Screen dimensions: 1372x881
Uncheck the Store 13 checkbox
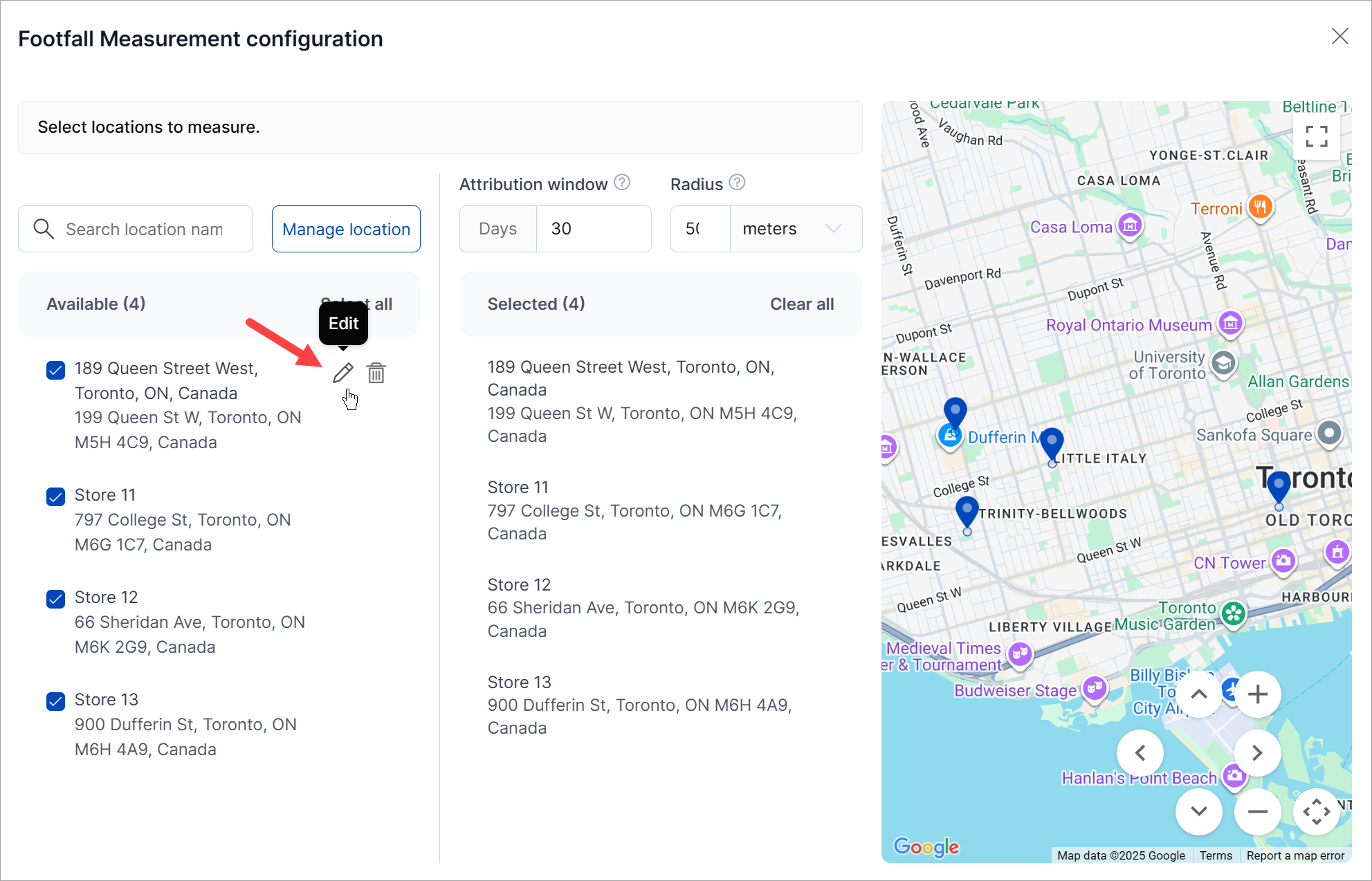55,701
